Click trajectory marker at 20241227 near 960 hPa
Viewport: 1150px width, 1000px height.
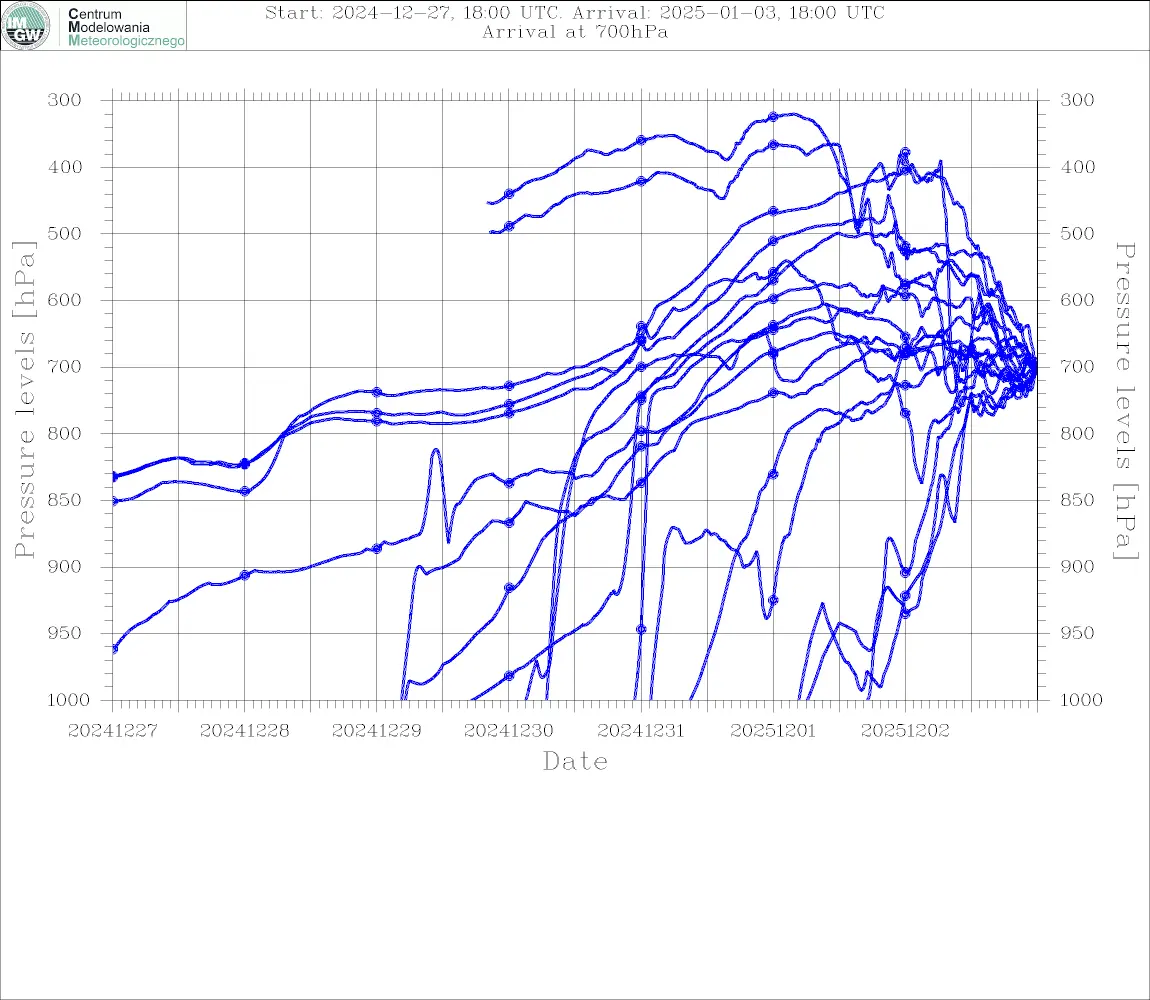[x=114, y=649]
